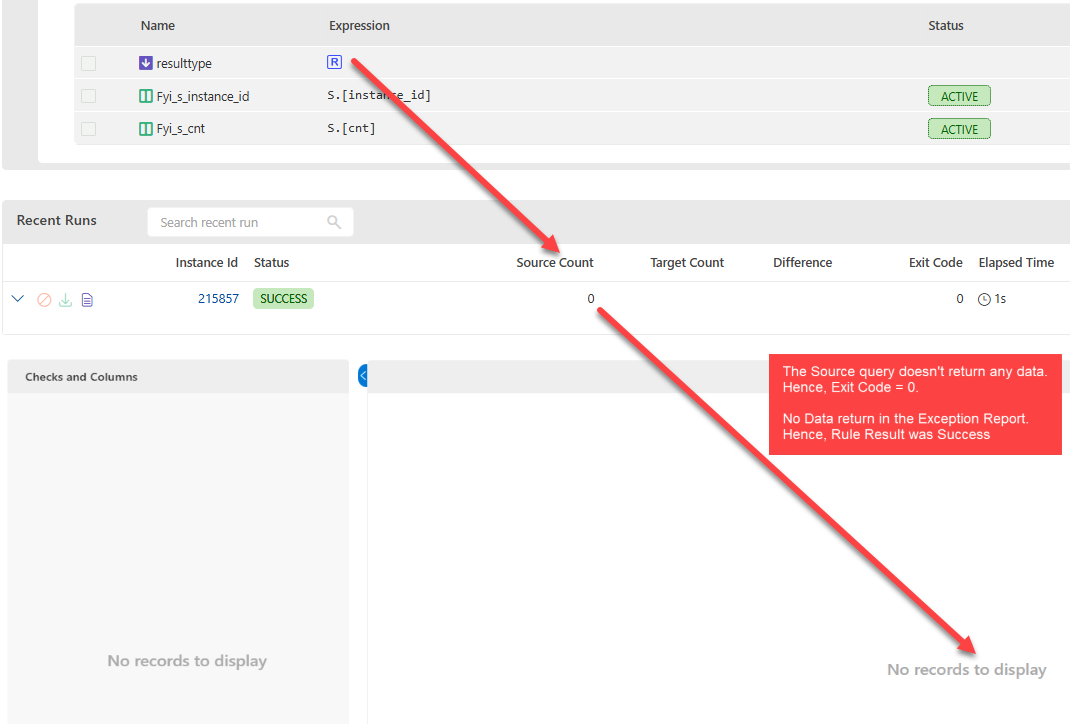Click the clock icon next to 1s
The width and height of the screenshot is (1075, 727).
[x=984, y=299]
